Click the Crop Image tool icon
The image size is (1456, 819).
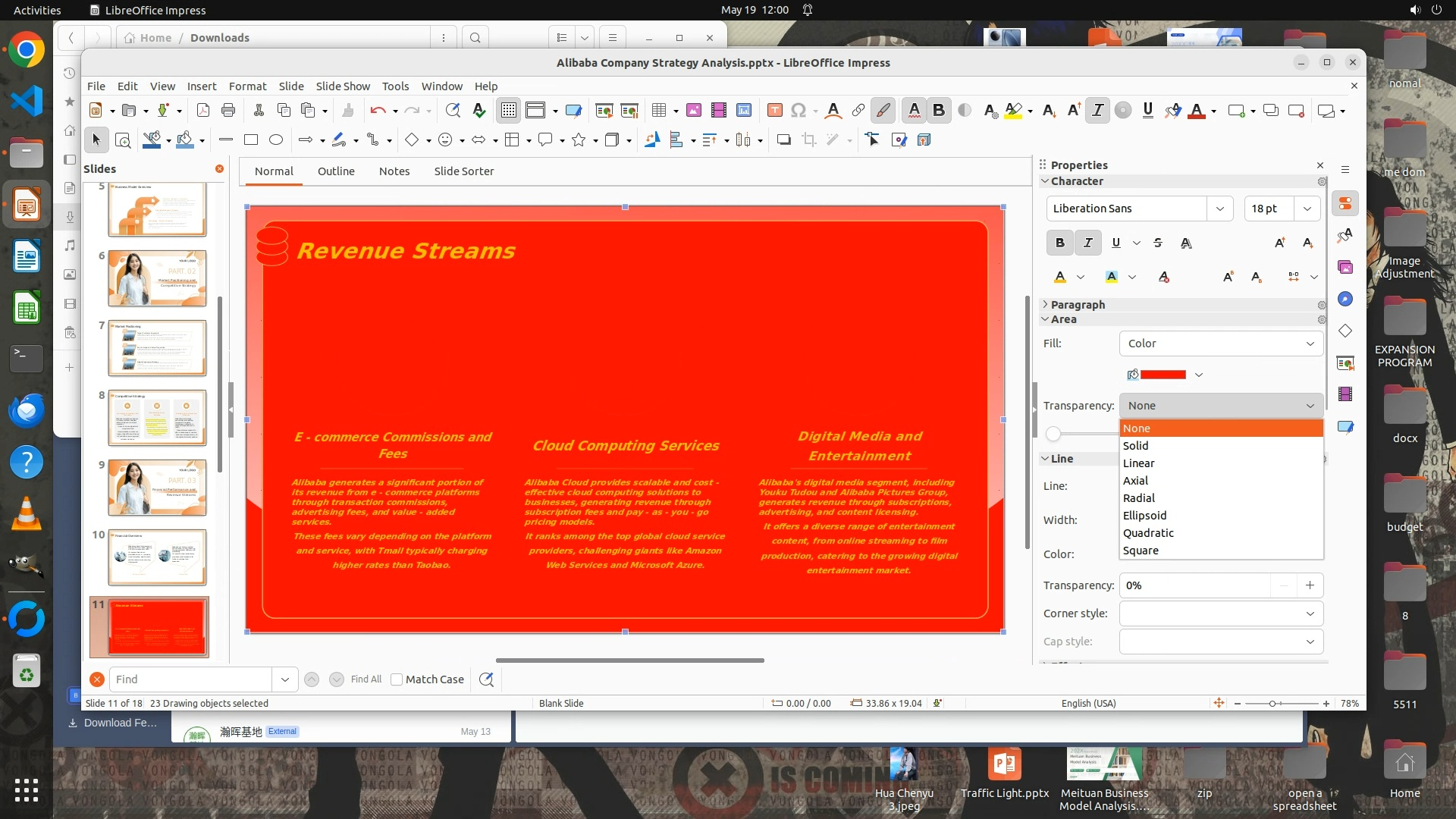click(809, 140)
